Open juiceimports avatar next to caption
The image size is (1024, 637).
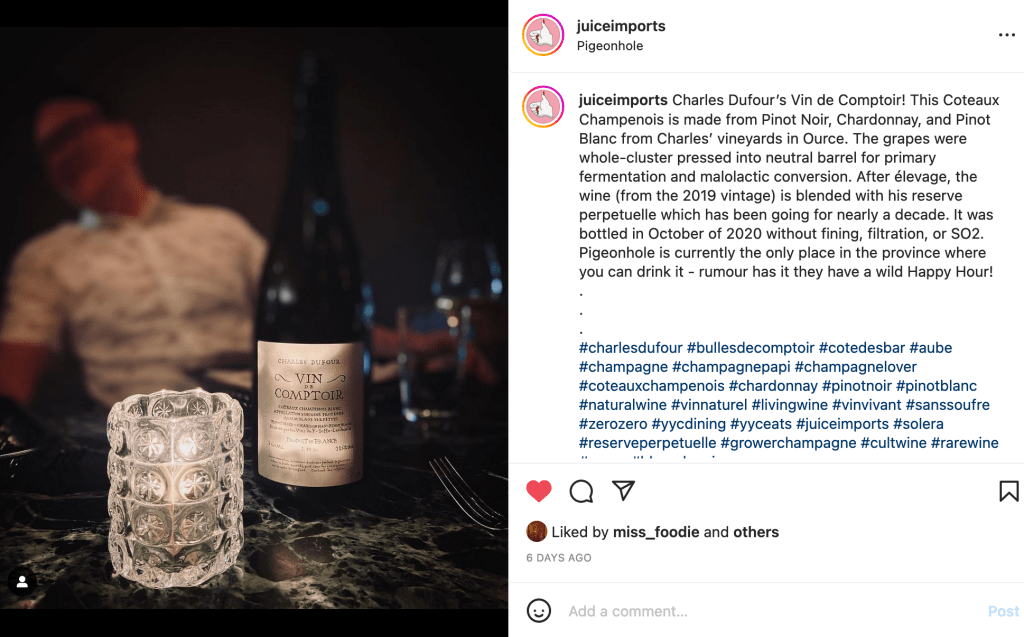click(543, 106)
